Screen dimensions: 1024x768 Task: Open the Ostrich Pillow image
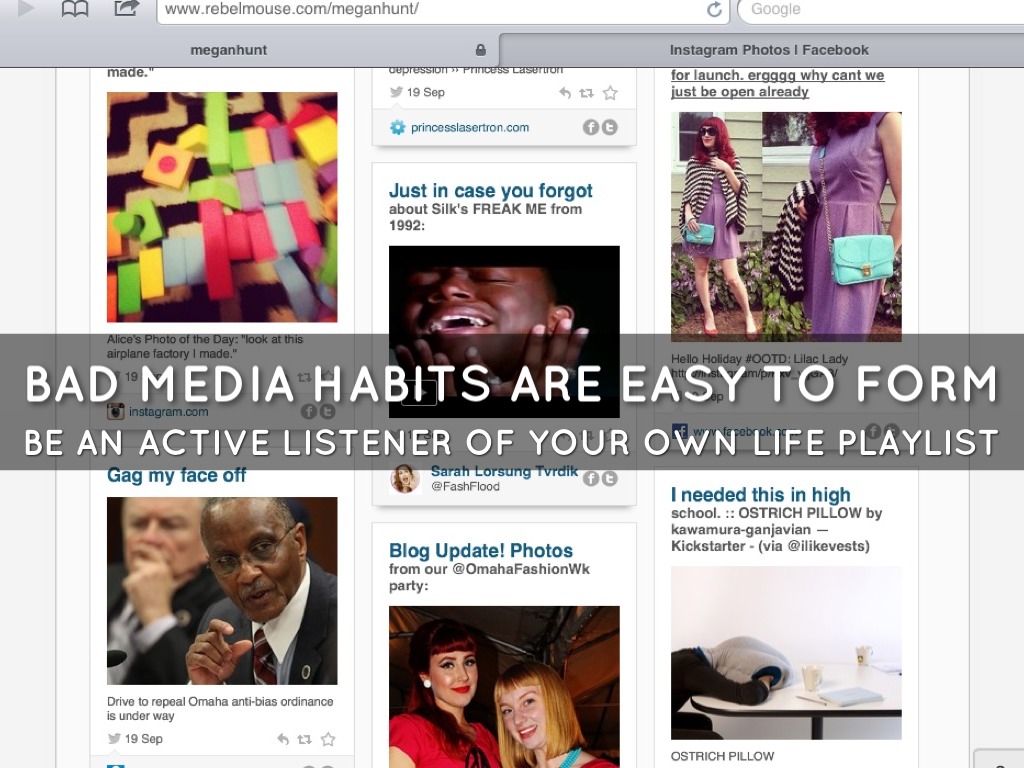786,653
